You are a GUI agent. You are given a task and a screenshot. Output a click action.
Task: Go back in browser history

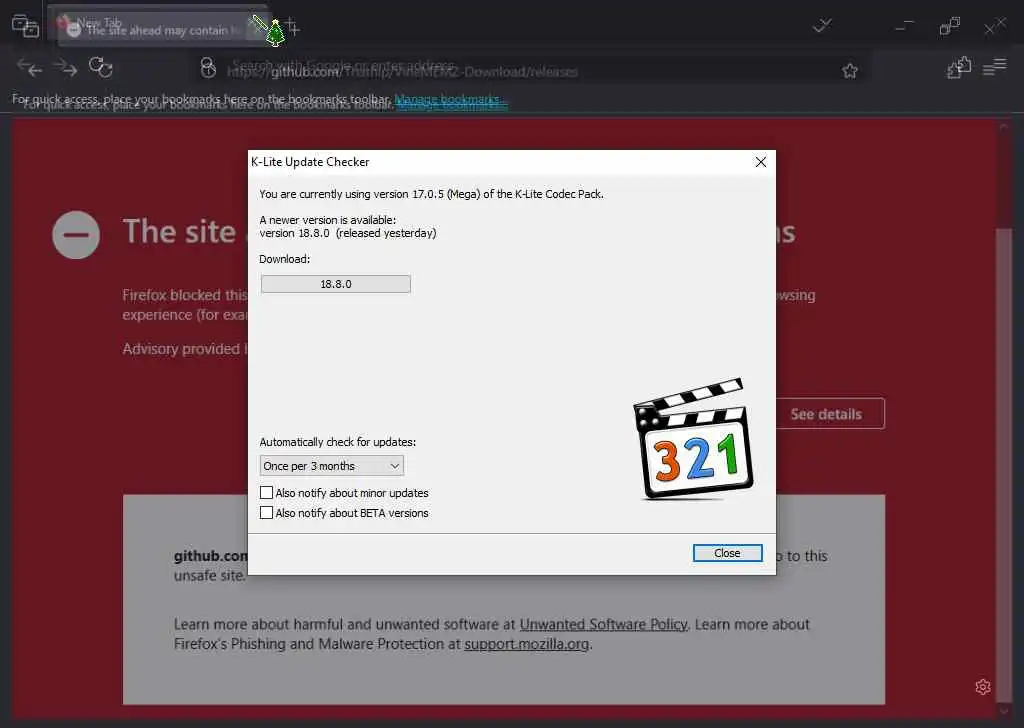(29, 67)
